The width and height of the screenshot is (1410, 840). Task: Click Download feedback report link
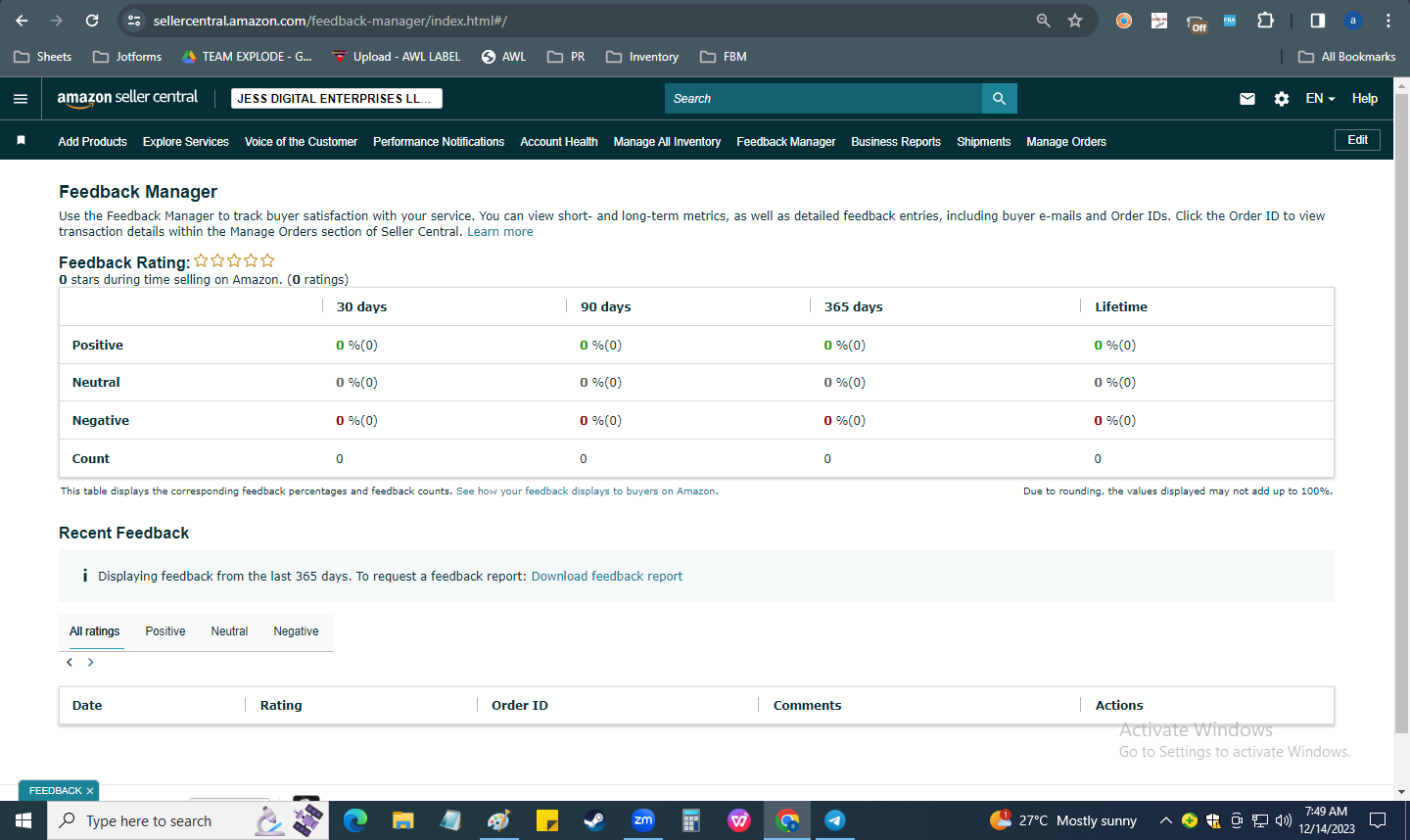(607, 577)
